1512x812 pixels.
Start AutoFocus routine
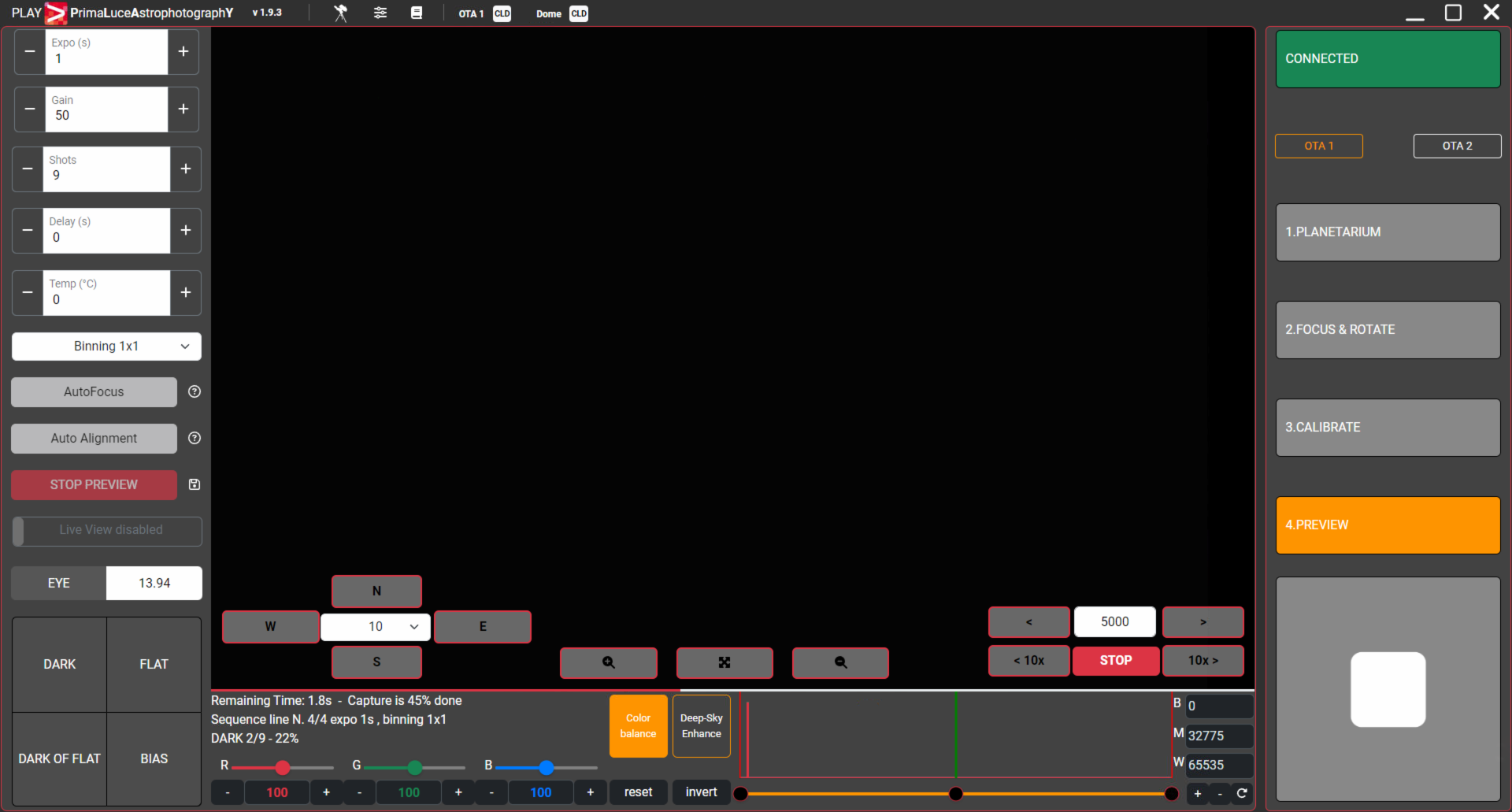(94, 391)
